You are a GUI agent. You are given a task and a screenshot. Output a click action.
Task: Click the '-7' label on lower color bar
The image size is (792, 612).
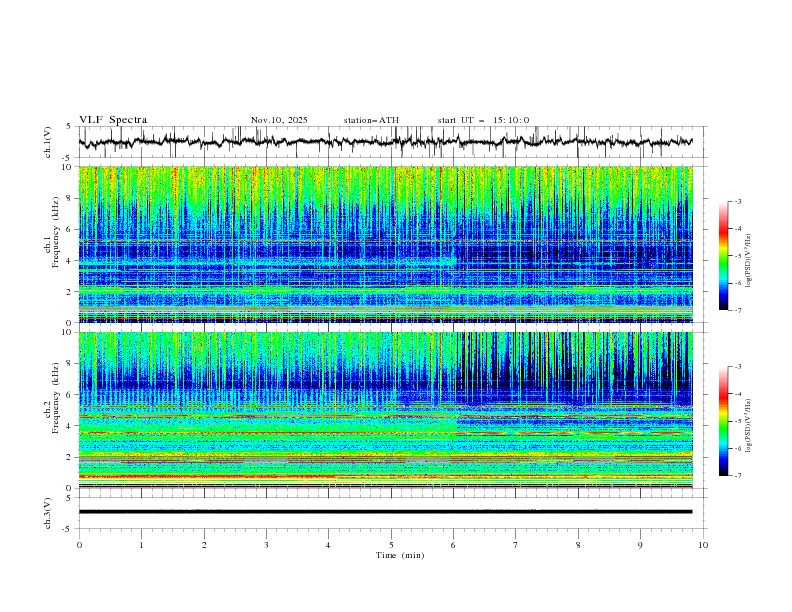(738, 475)
